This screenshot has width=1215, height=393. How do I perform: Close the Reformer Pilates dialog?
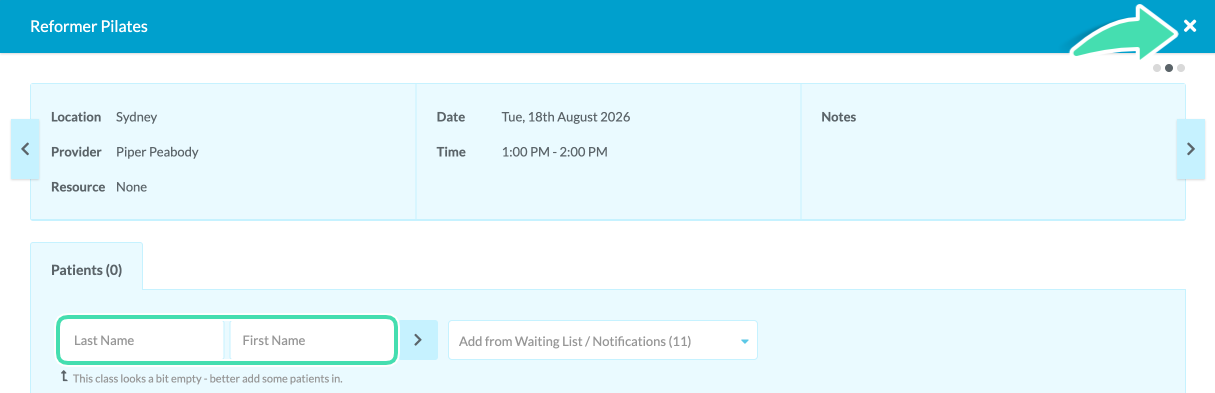1189,26
